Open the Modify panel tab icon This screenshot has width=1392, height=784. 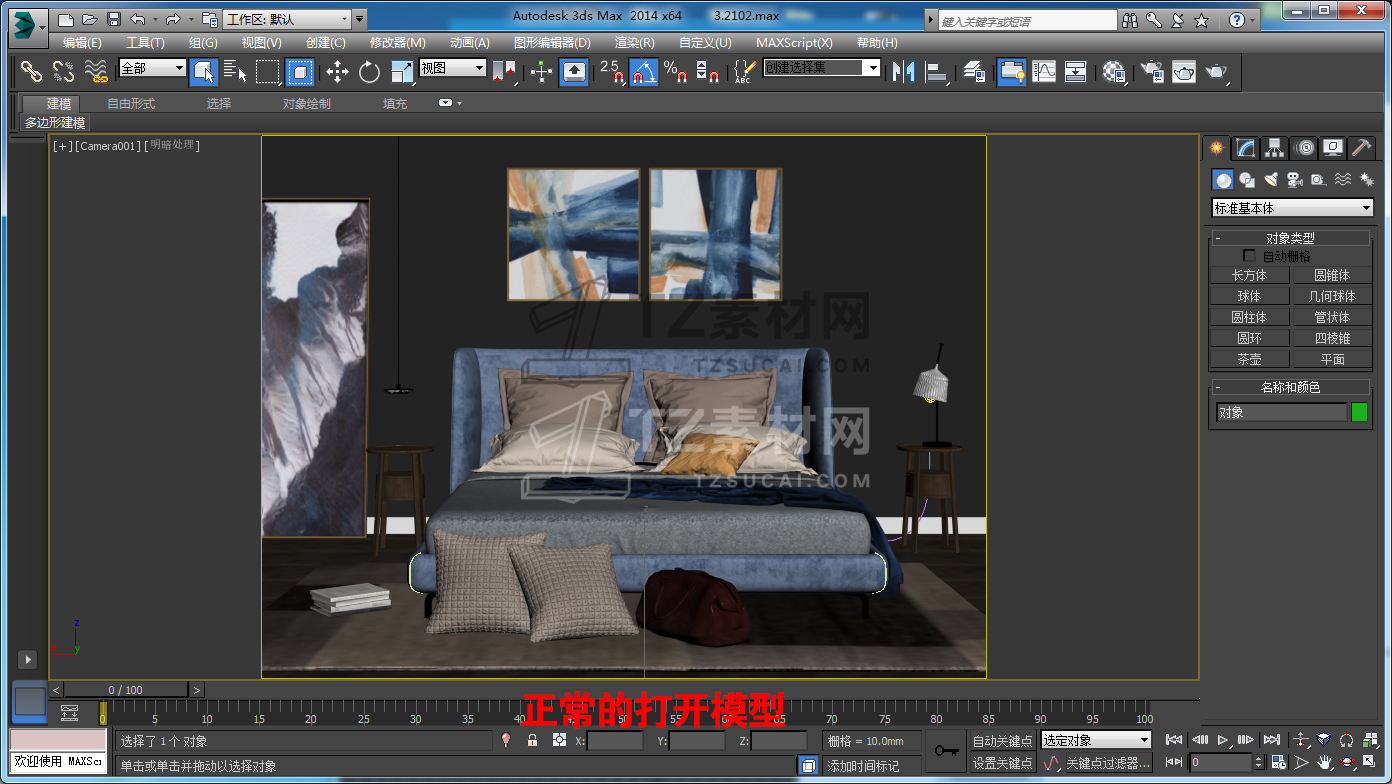1245,148
